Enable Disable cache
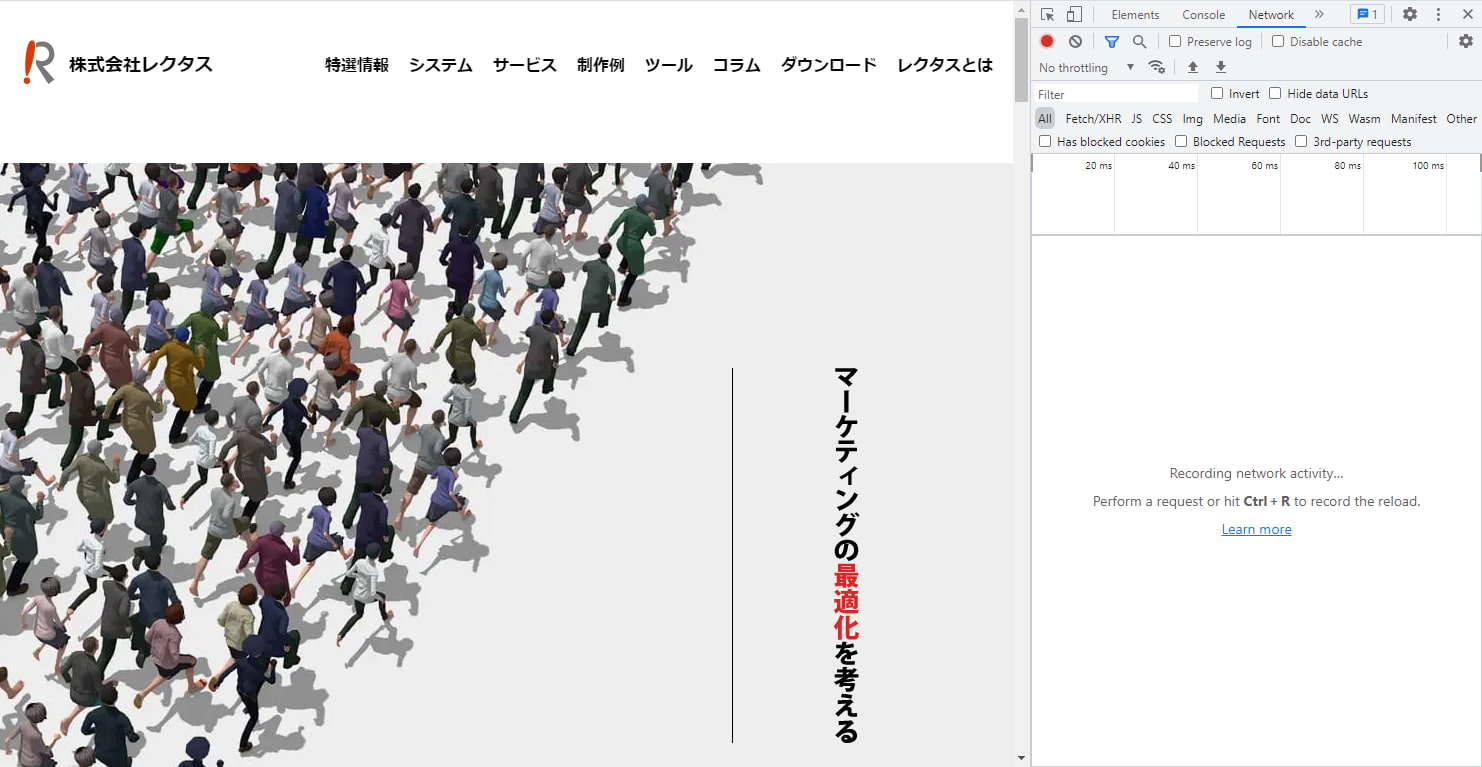 pyautogui.click(x=1277, y=41)
